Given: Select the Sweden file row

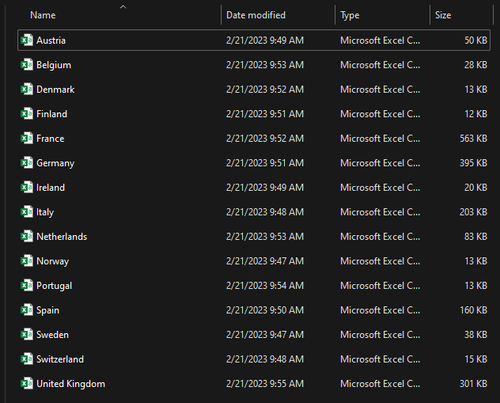Looking at the screenshot, I should tap(254, 334).
